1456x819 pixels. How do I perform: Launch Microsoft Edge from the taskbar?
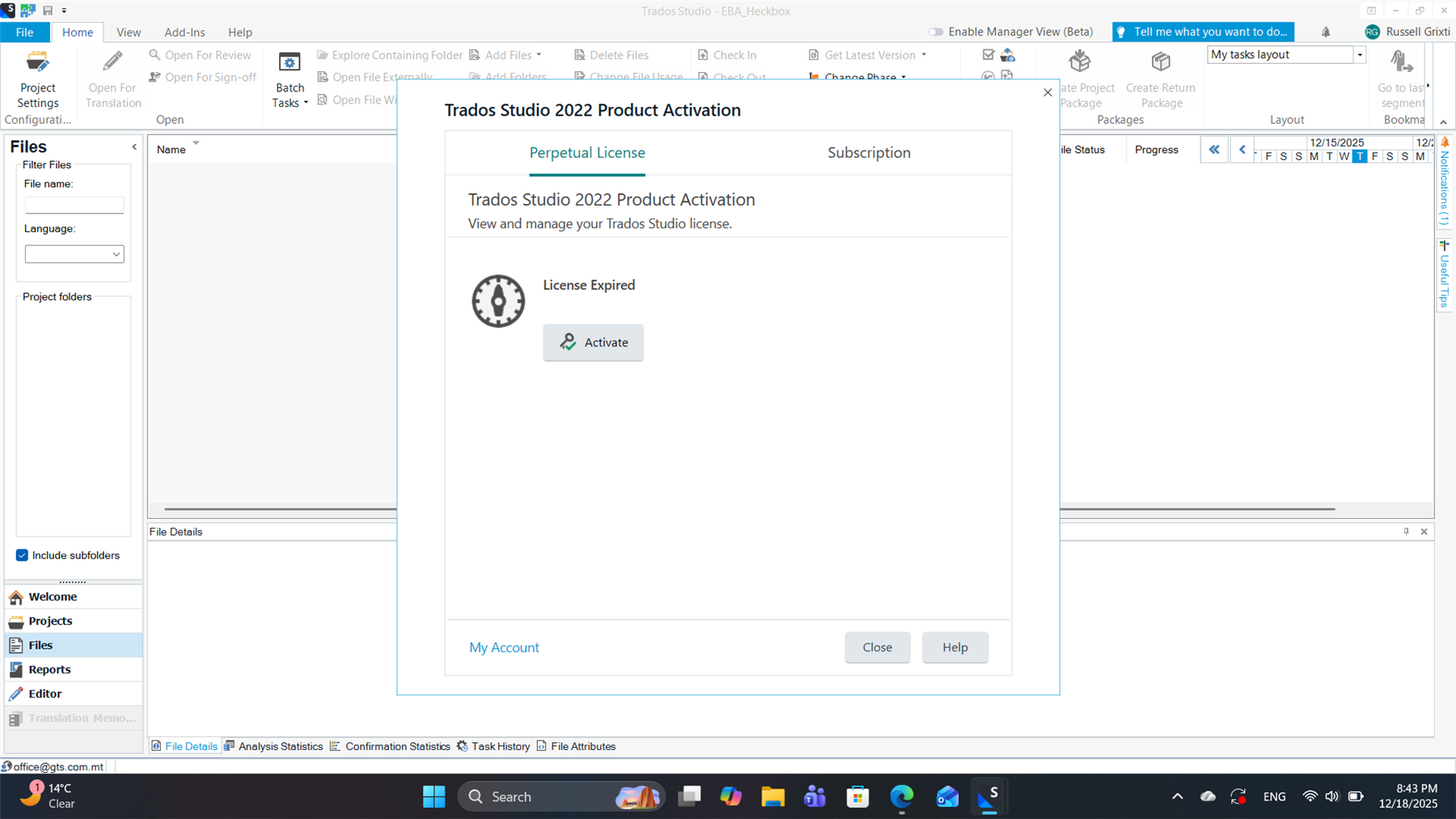tap(901, 796)
